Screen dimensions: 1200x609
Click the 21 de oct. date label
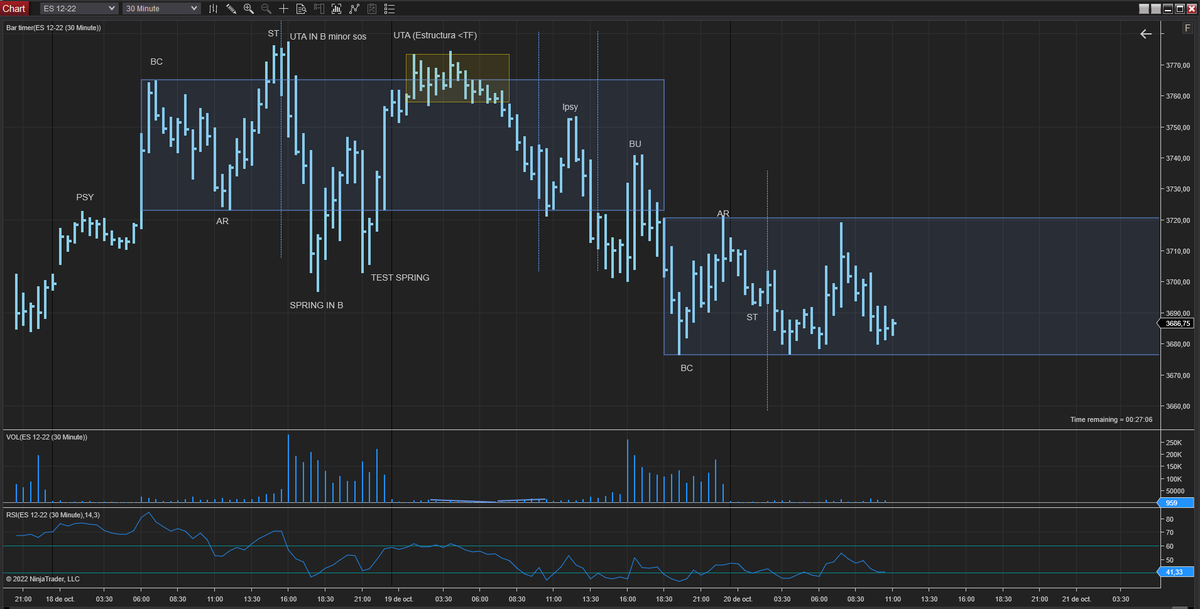pos(1076,598)
